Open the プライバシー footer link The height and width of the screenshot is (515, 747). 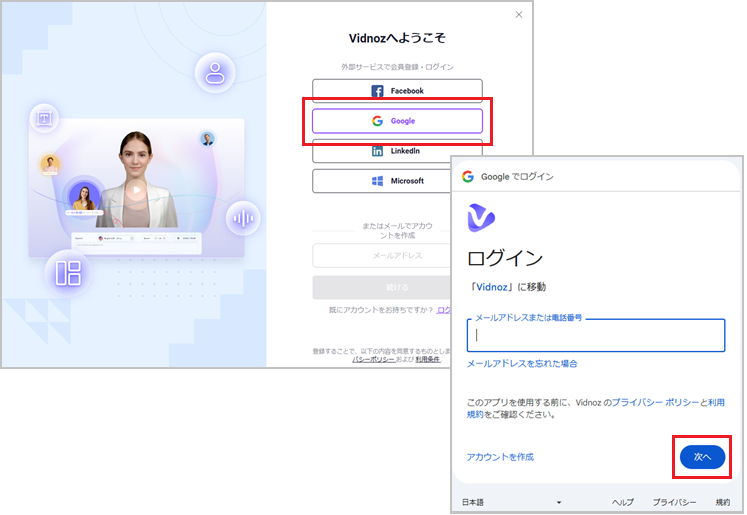(674, 502)
